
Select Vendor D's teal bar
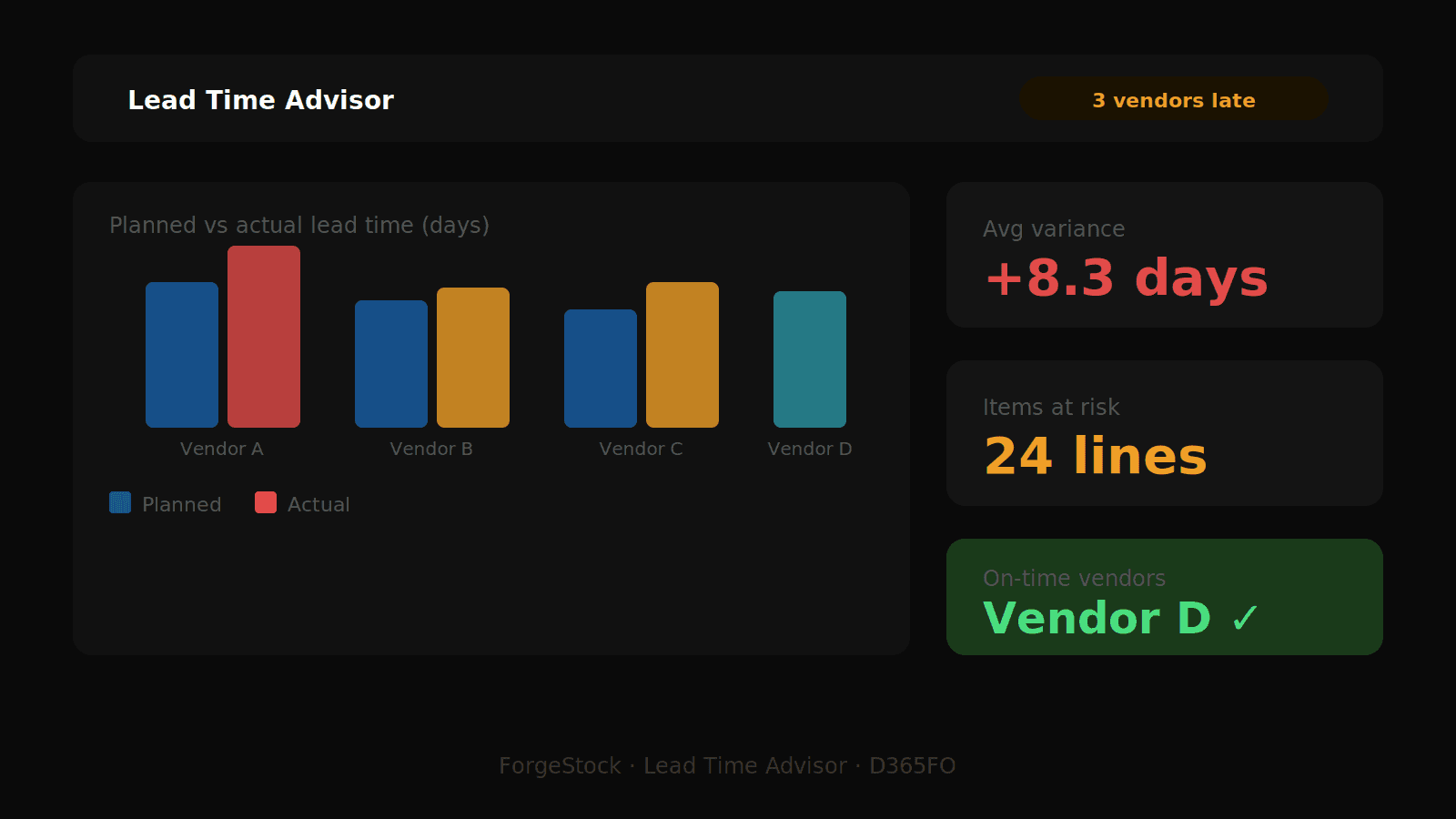pyautogui.click(x=810, y=359)
